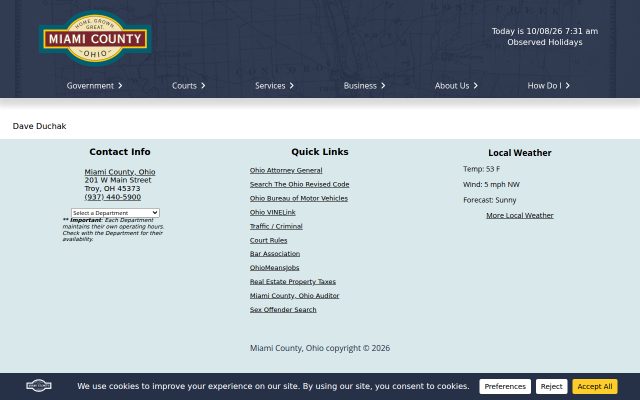Click the Forecast: Sunny text
Image resolution: width=640 pixels, height=400 pixels.
coord(489,200)
